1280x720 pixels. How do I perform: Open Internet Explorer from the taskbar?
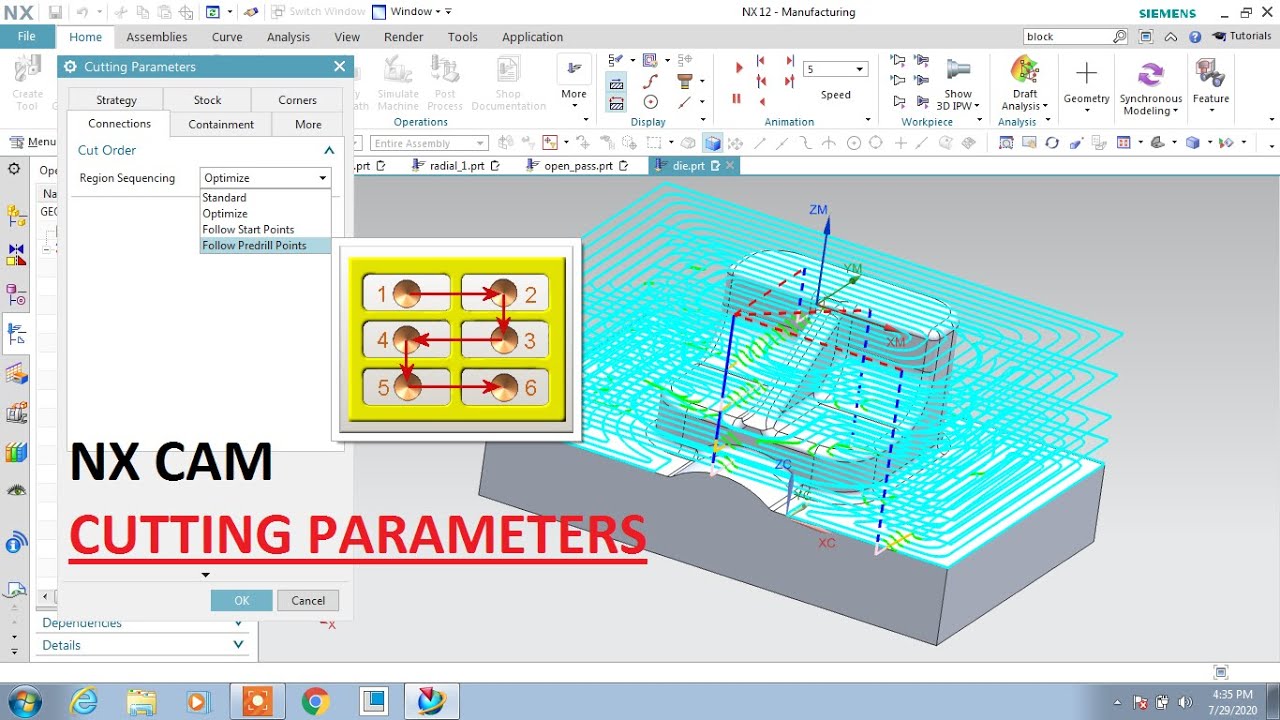[x=85, y=701]
